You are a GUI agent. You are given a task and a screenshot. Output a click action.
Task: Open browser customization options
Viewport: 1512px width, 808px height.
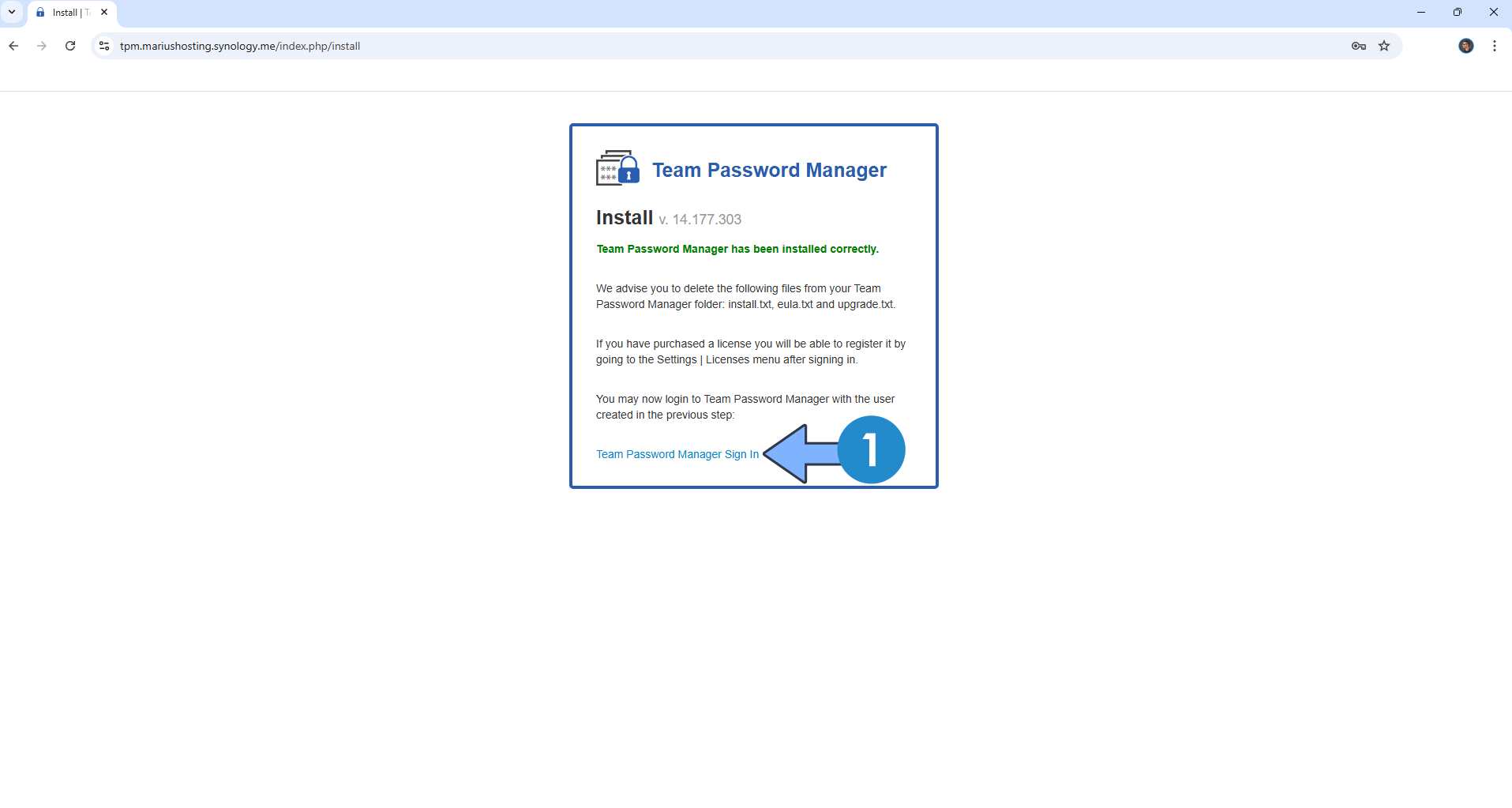pyautogui.click(x=1493, y=46)
